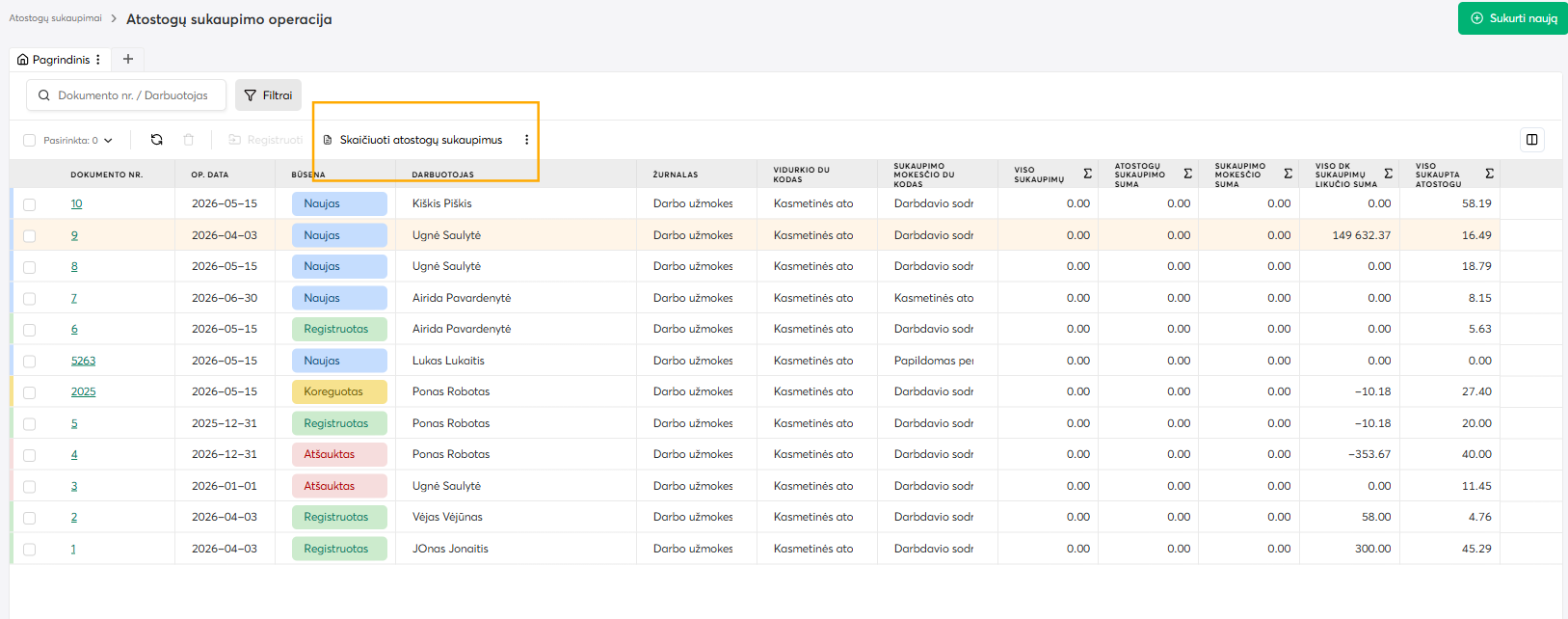Click value 300.00
1568x619 pixels.
1372,549
